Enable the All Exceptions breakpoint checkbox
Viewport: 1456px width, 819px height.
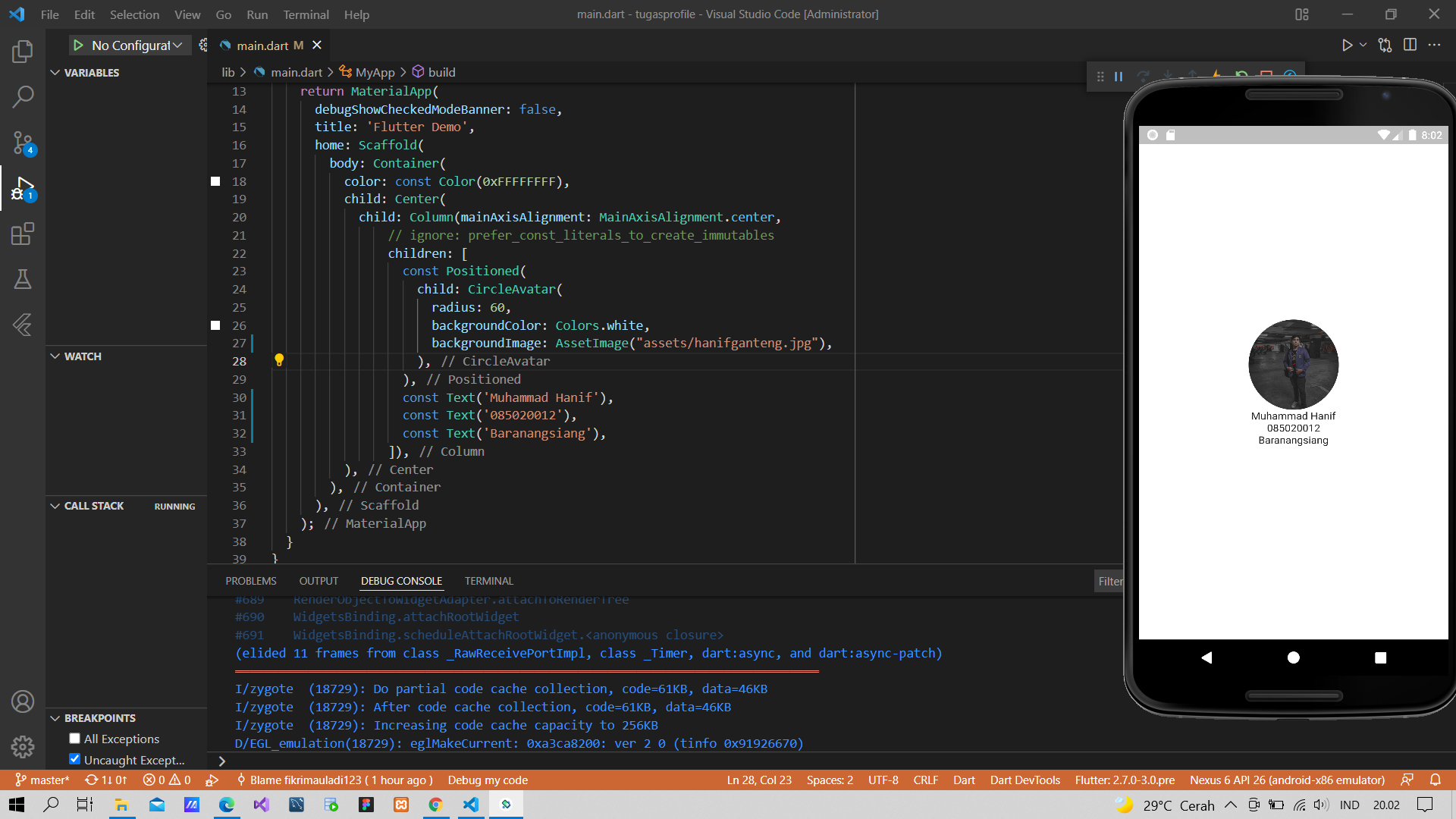click(74, 739)
